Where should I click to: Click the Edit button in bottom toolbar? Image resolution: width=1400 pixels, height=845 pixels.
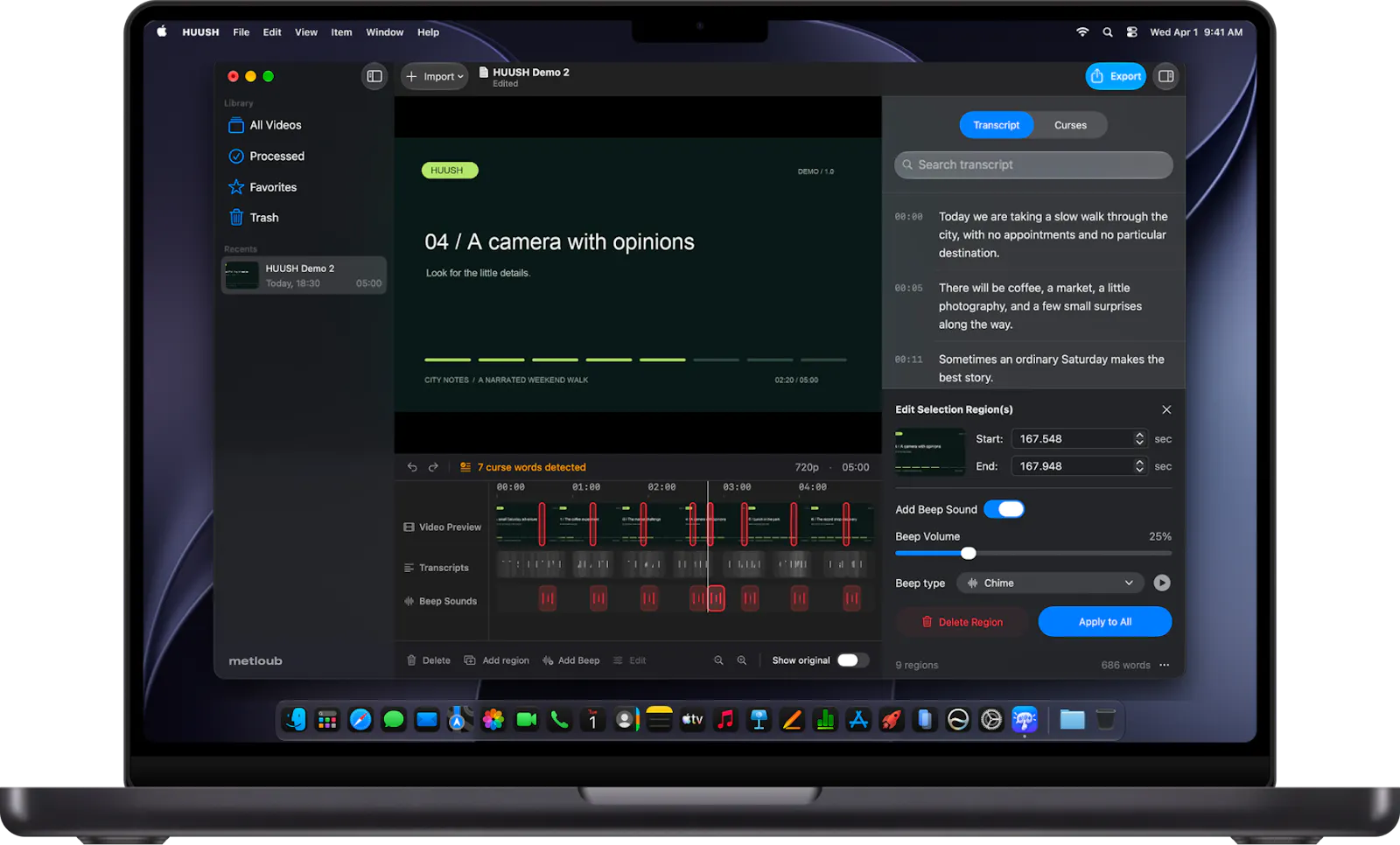pos(630,660)
